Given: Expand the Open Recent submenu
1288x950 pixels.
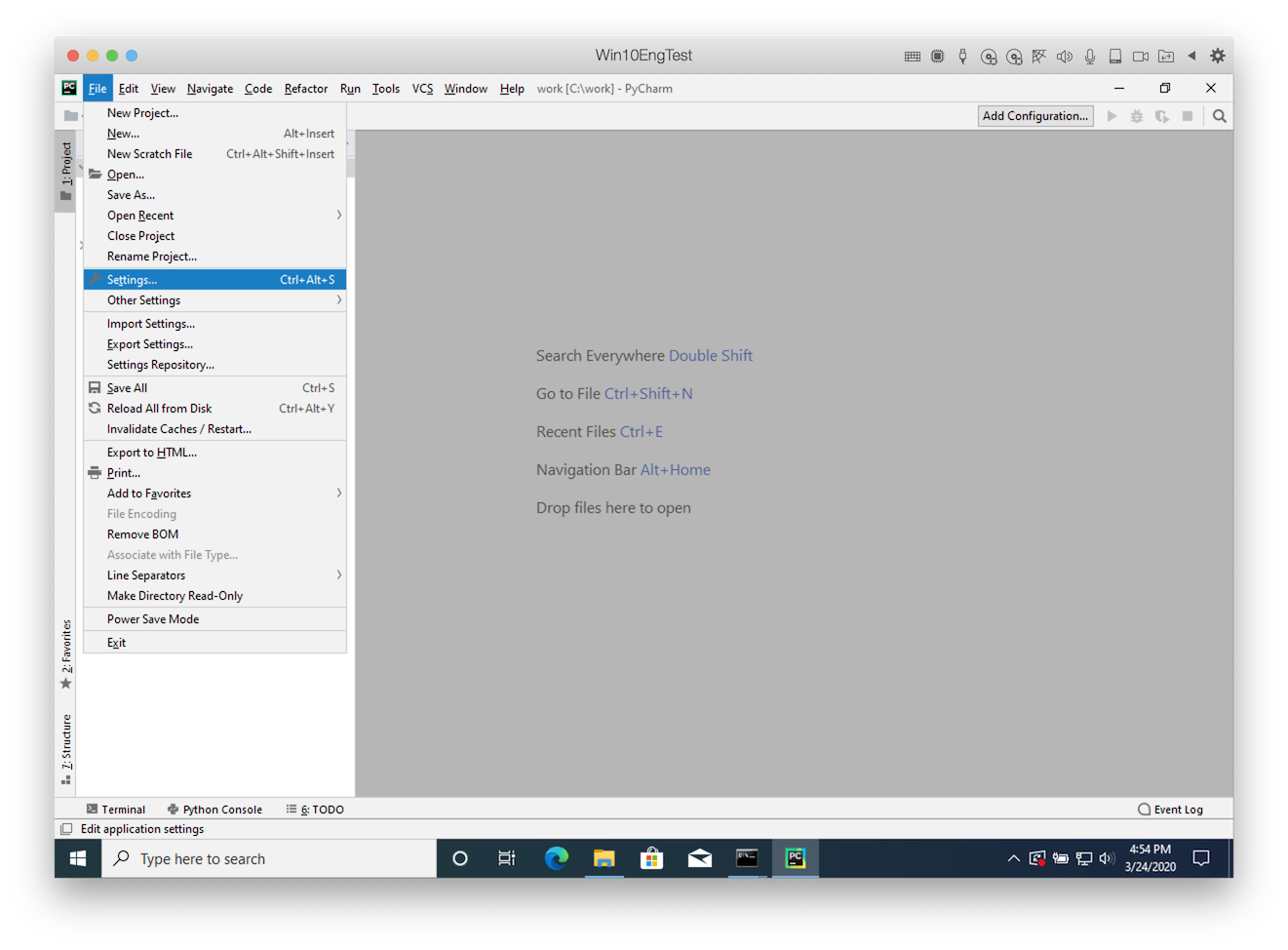Looking at the screenshot, I should 215,216.
